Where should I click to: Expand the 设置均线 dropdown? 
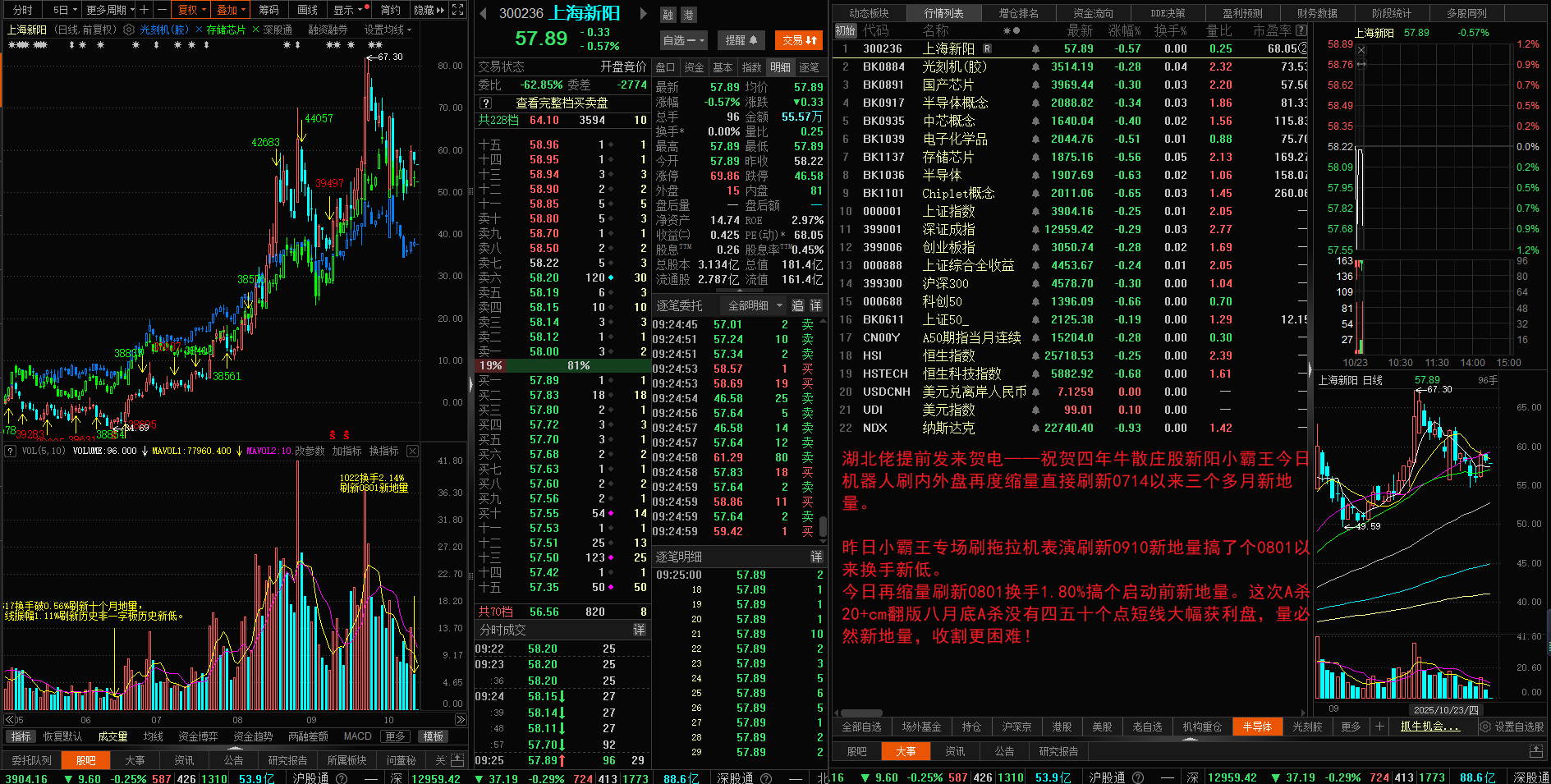coord(388,30)
